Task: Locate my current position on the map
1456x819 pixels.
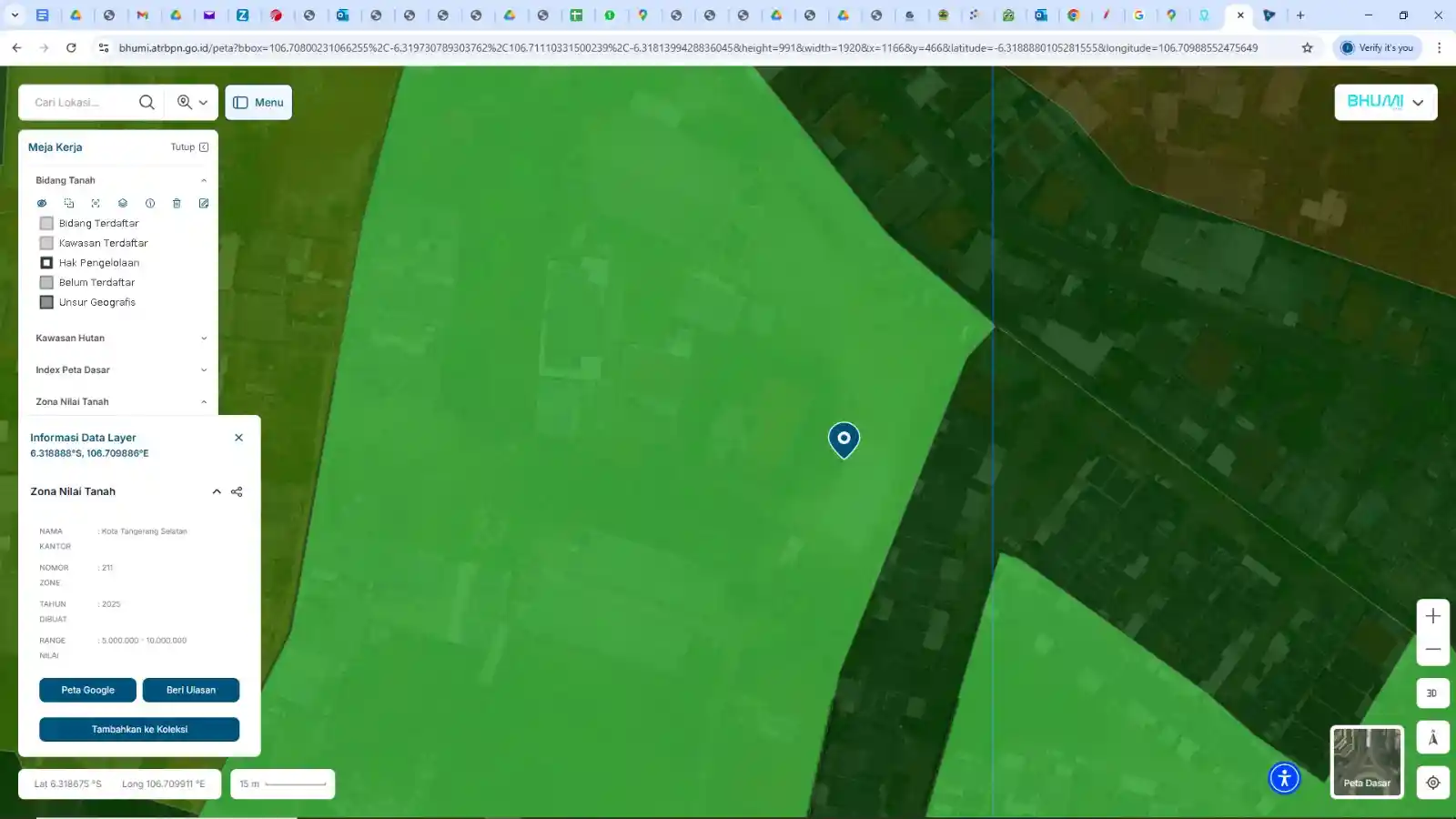Action: coord(1432,783)
